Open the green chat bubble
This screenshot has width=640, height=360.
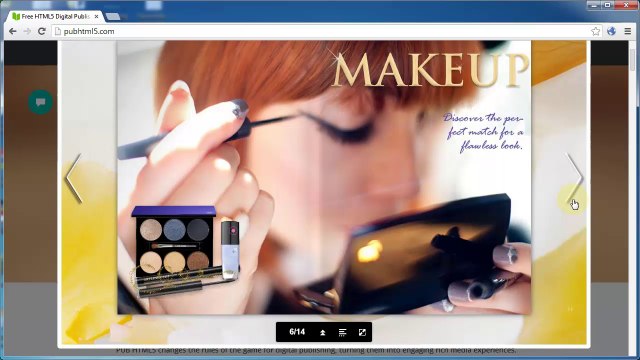click(x=40, y=102)
